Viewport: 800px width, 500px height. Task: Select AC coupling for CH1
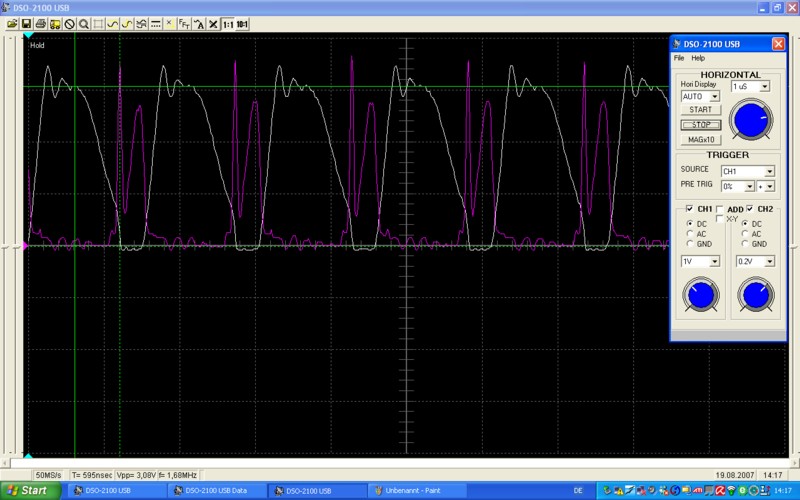click(x=690, y=234)
